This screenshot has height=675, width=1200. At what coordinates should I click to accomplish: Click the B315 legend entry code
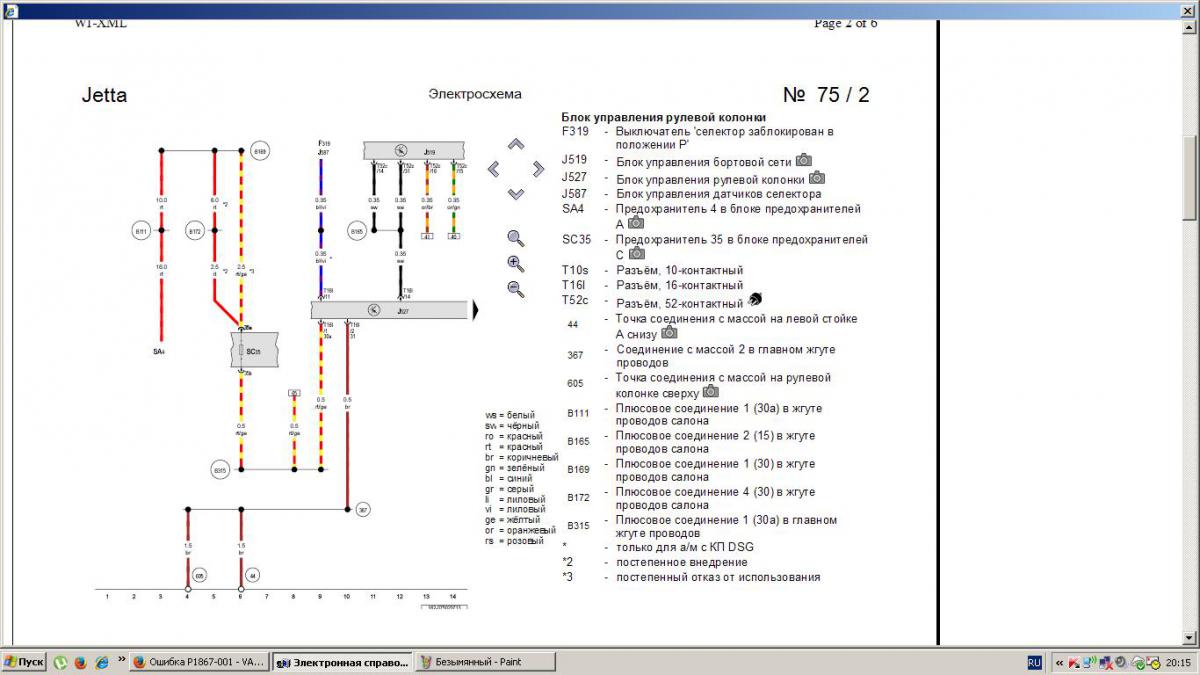[578, 525]
